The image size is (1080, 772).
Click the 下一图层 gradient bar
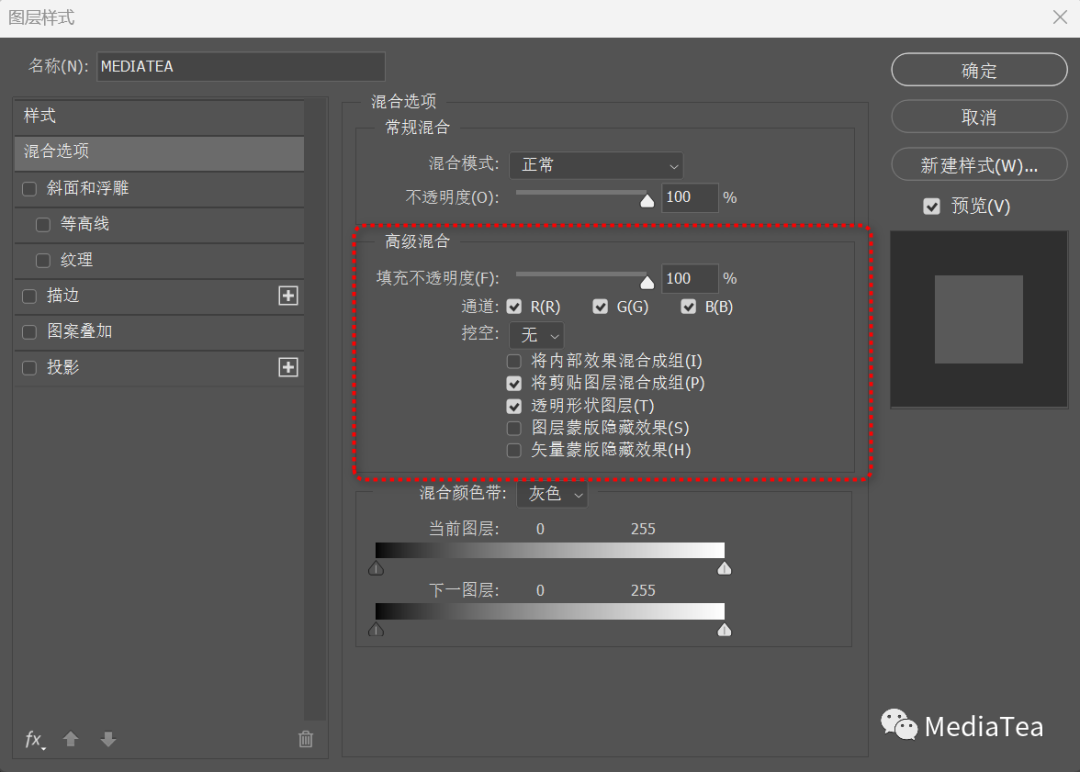click(x=550, y=612)
